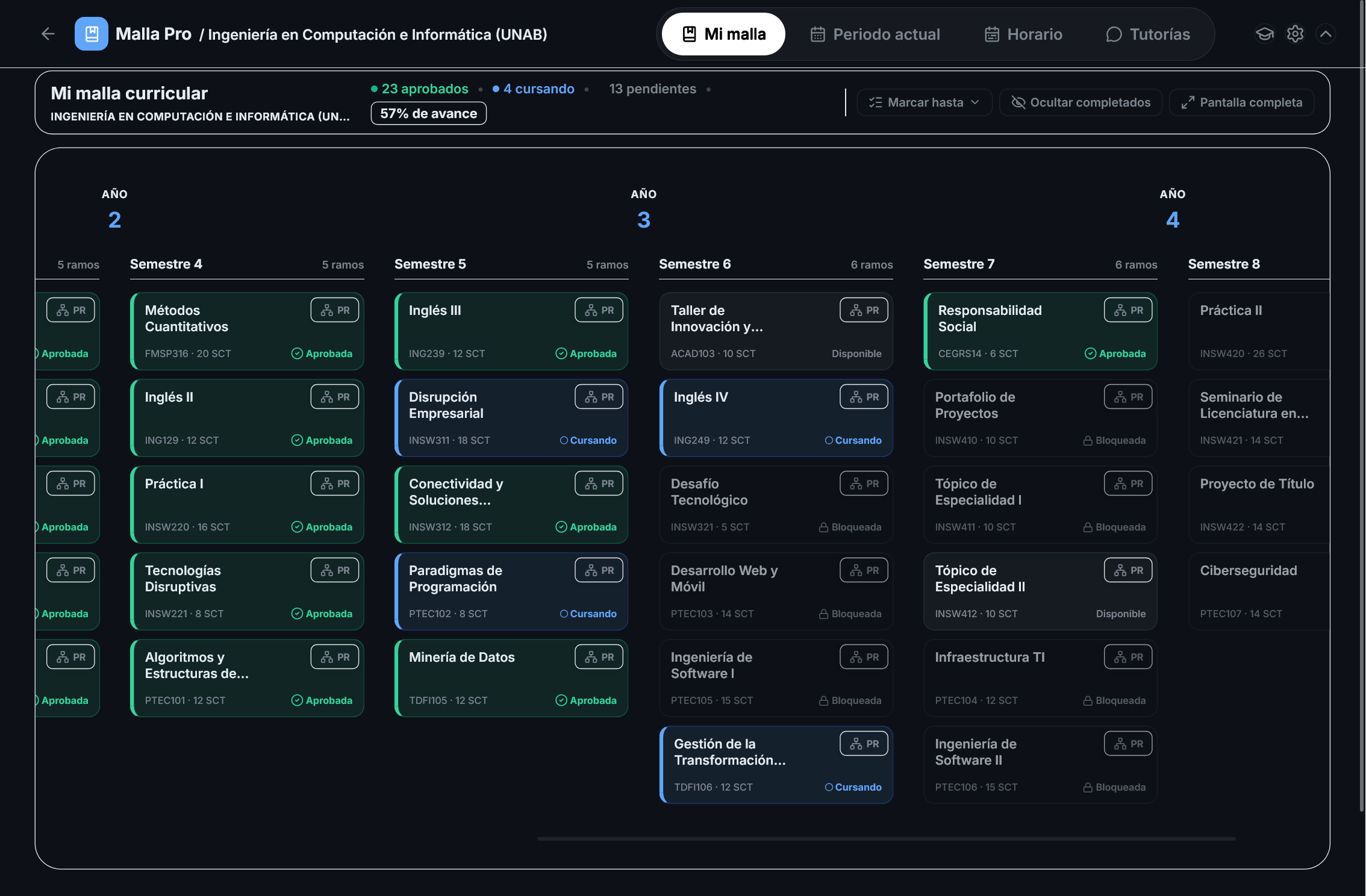Click PR icon on Inglés IV card

[864, 397]
